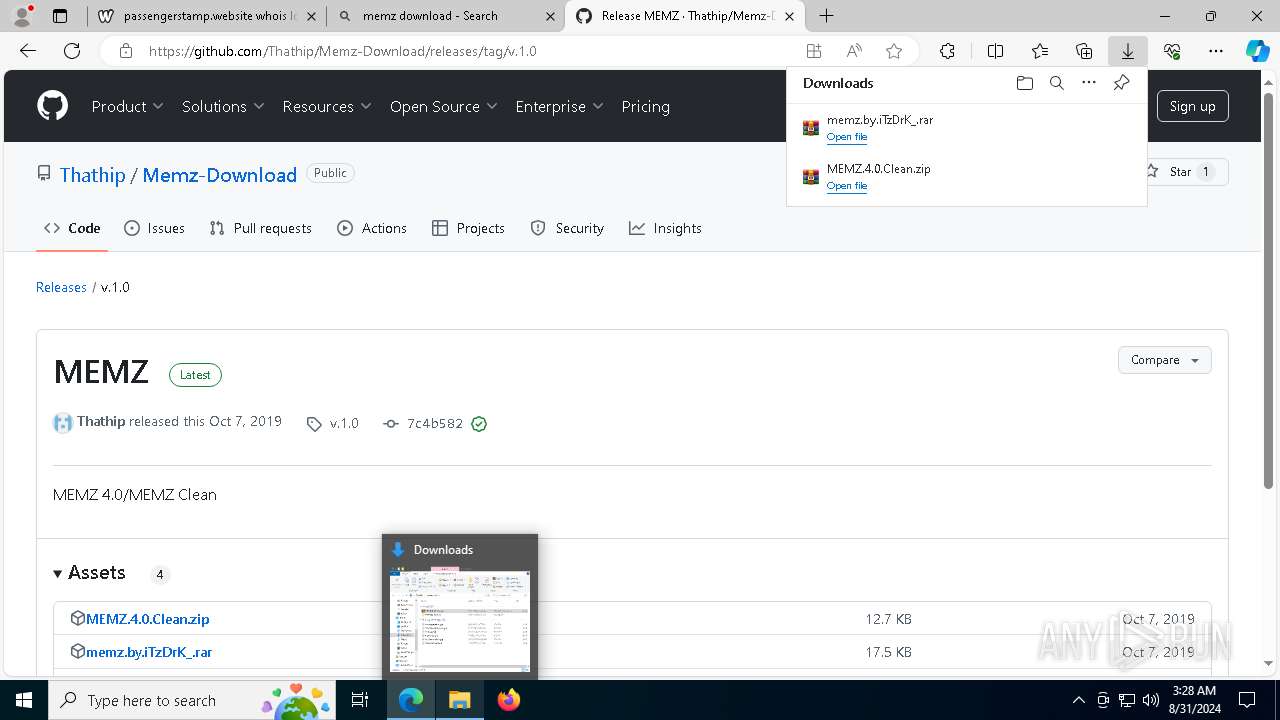Open Collections icon

tap(1084, 51)
